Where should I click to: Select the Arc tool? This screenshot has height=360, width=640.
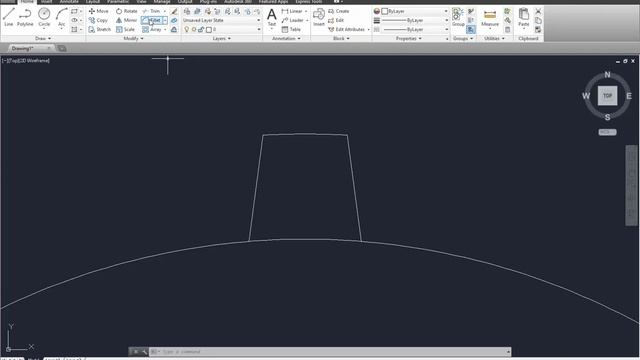[62, 17]
